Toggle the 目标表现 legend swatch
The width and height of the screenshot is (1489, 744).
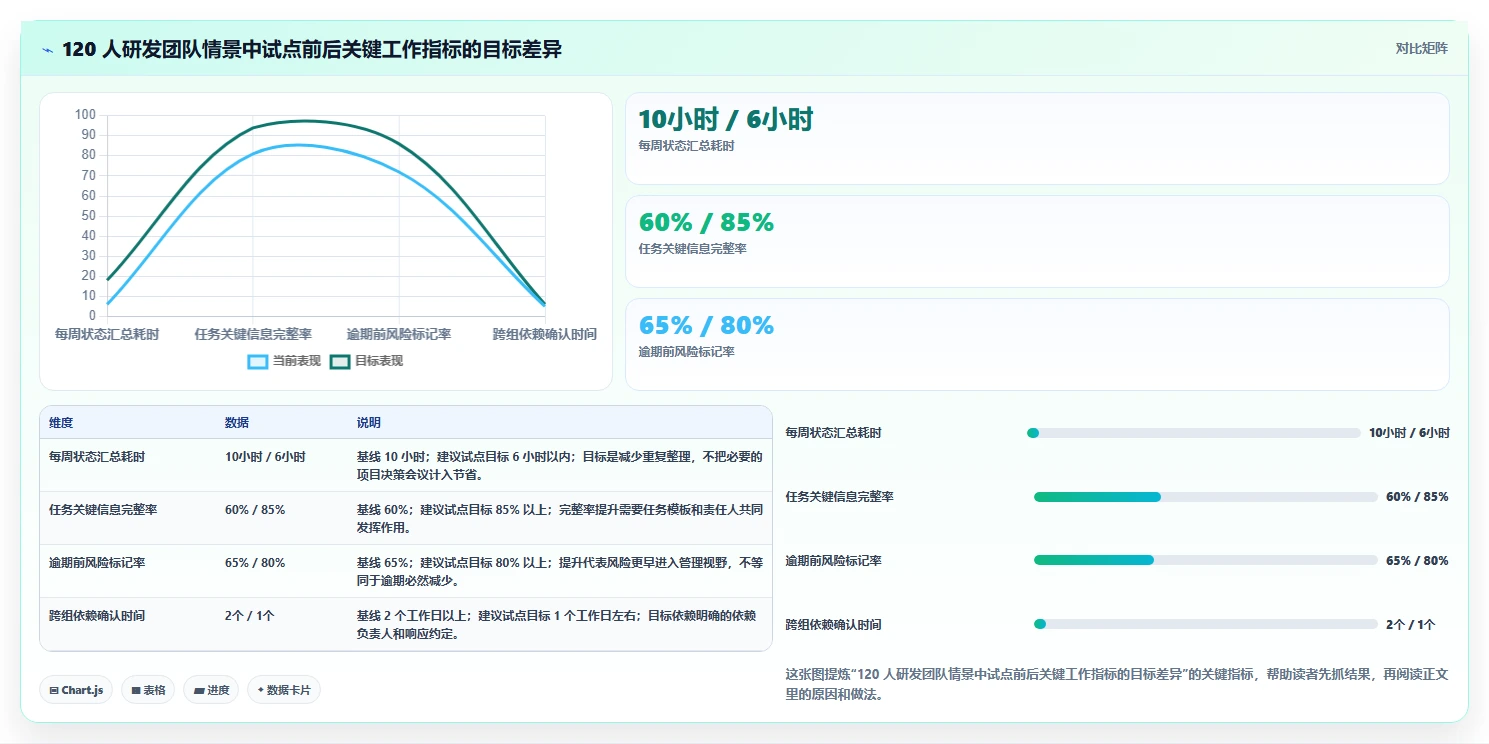[340, 361]
